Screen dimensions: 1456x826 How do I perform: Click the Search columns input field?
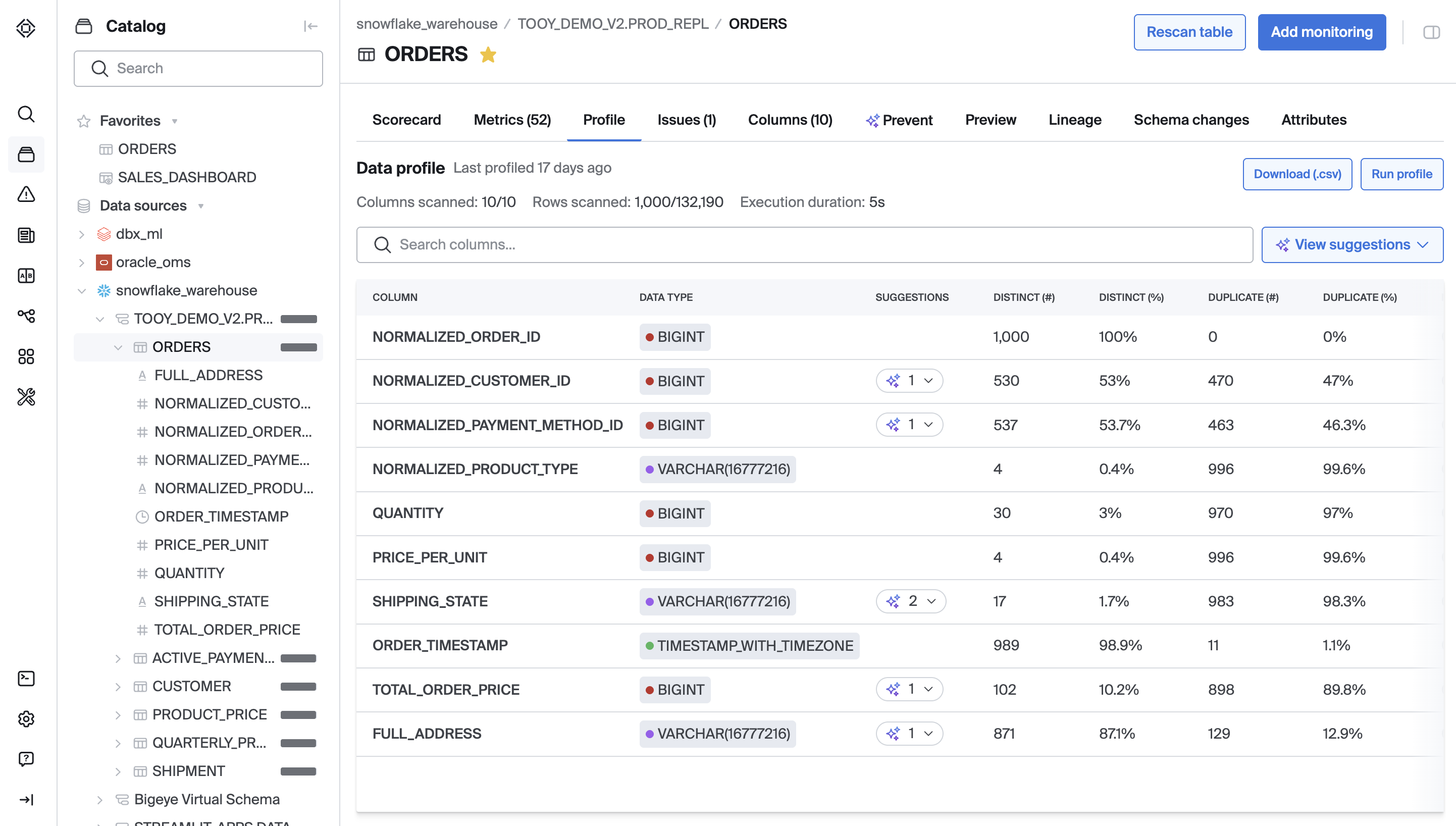point(804,244)
